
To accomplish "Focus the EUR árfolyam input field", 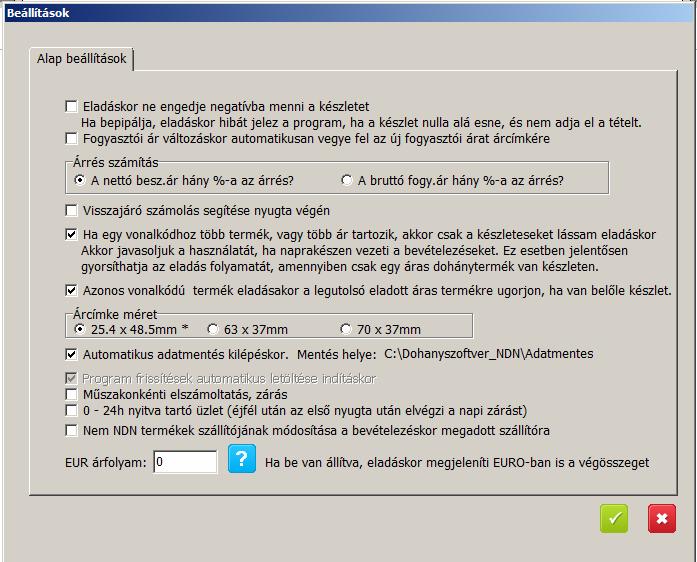I will [185, 462].
